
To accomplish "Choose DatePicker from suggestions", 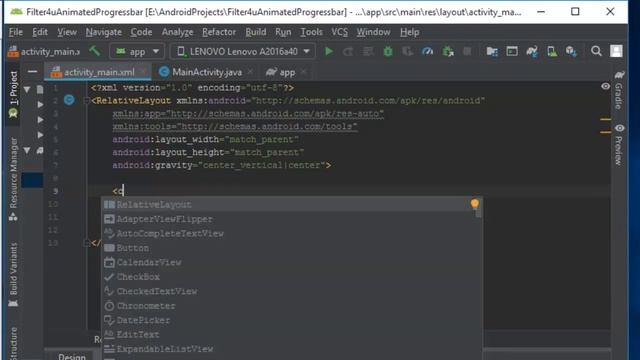I will (x=292, y=320).
